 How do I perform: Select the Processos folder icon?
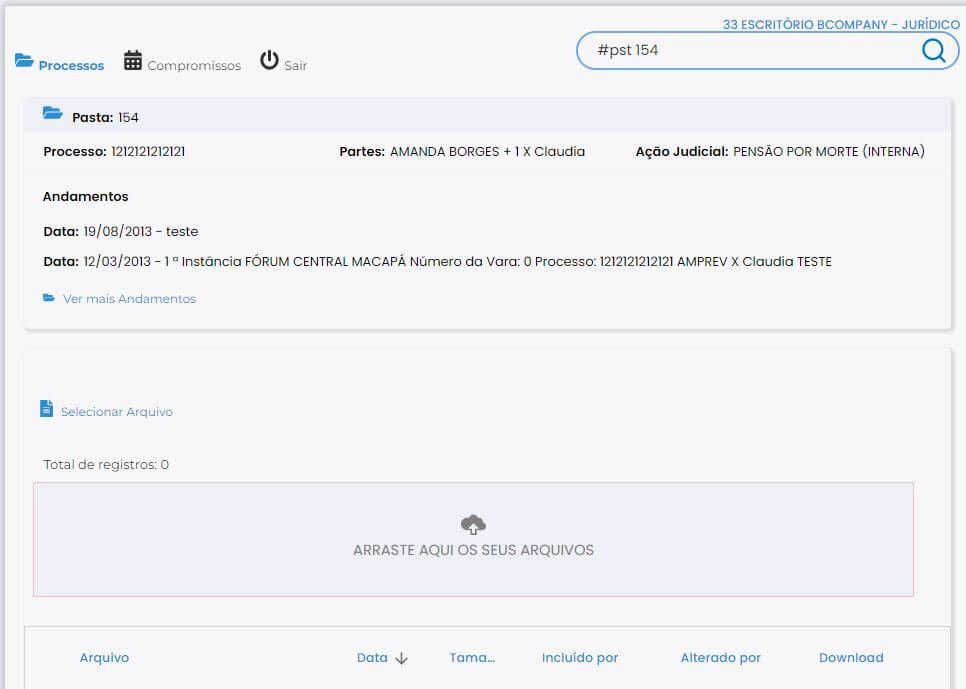(23, 61)
